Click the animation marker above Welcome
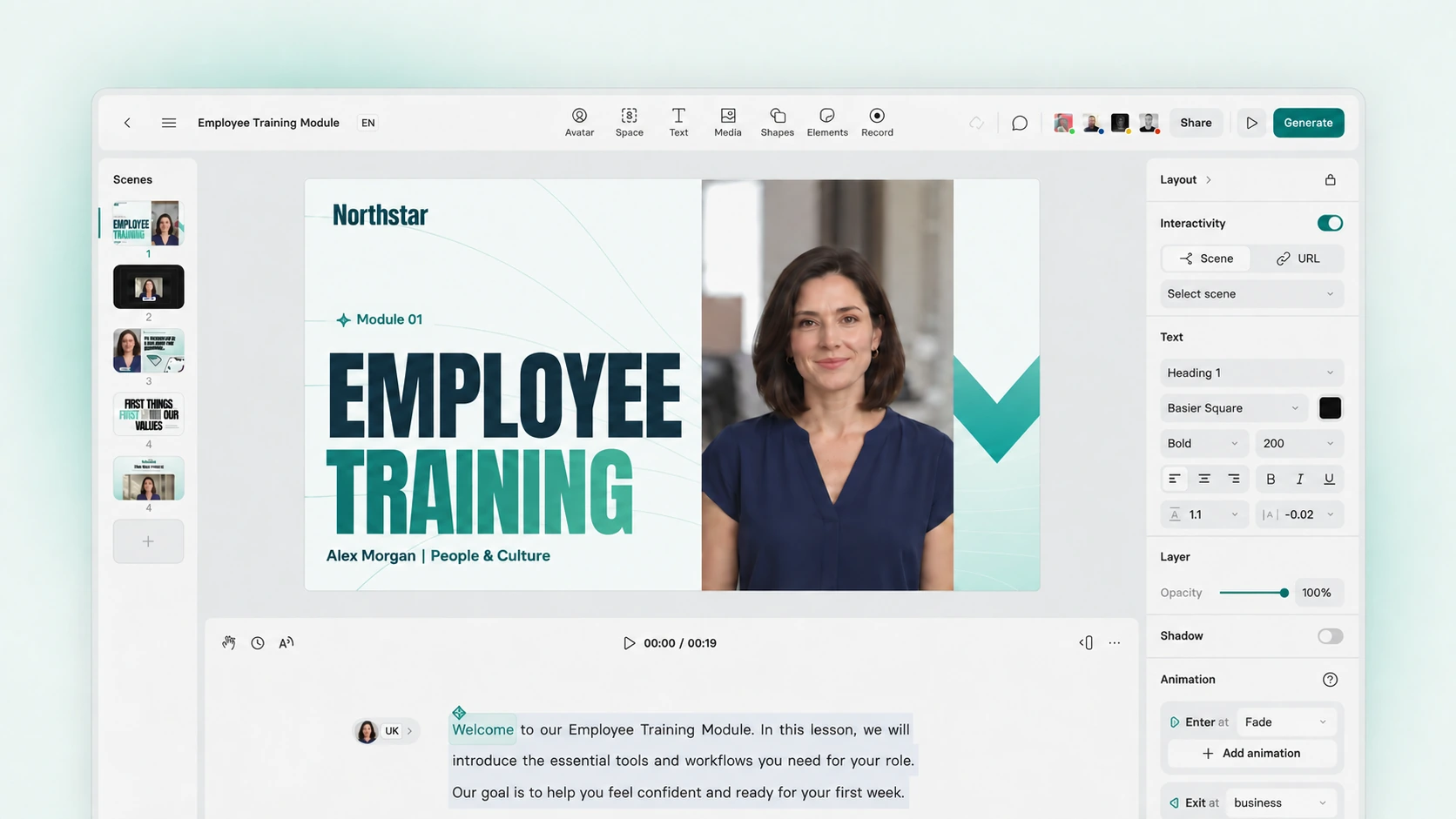 (x=459, y=713)
